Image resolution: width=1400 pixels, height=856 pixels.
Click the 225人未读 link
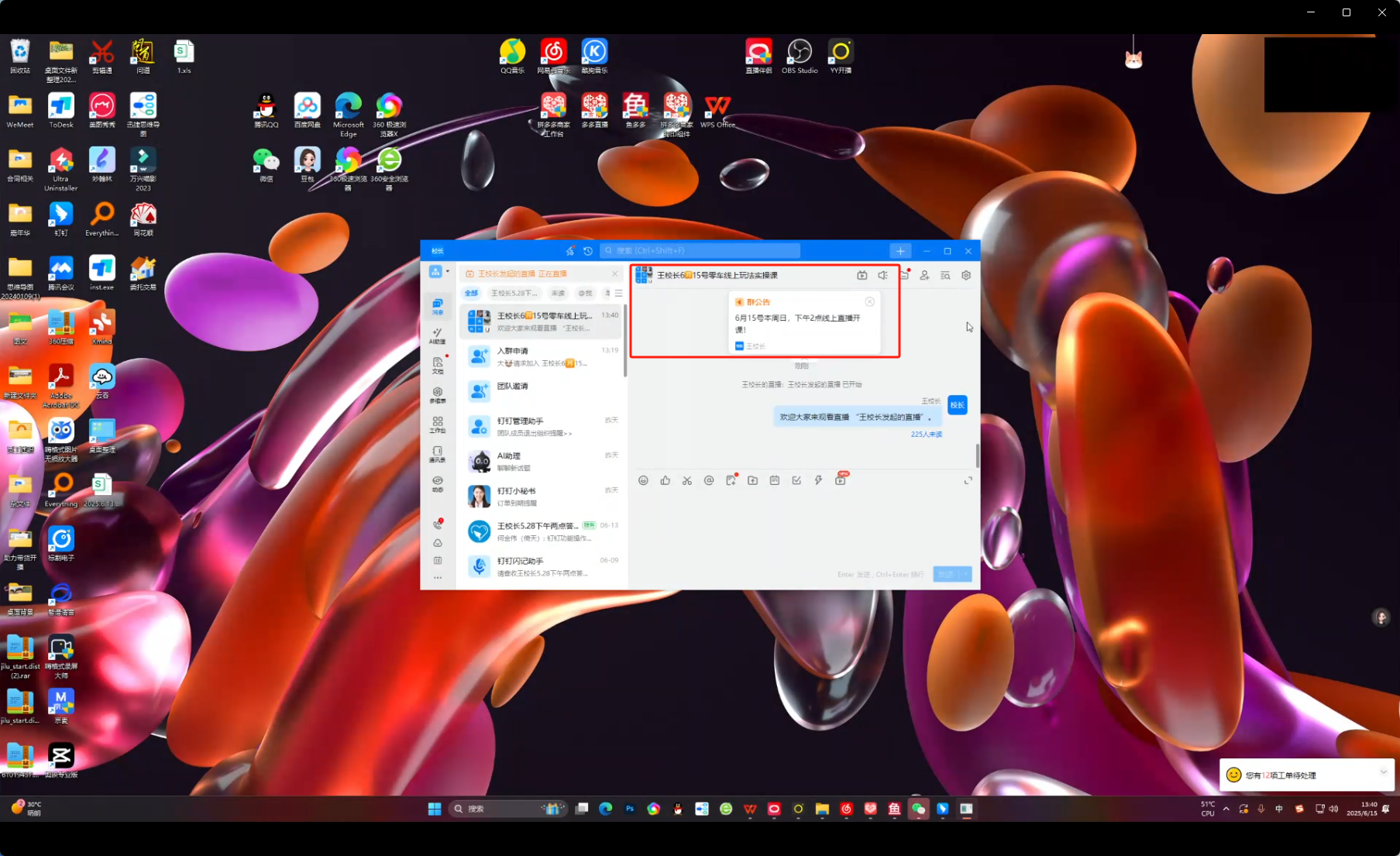926,435
